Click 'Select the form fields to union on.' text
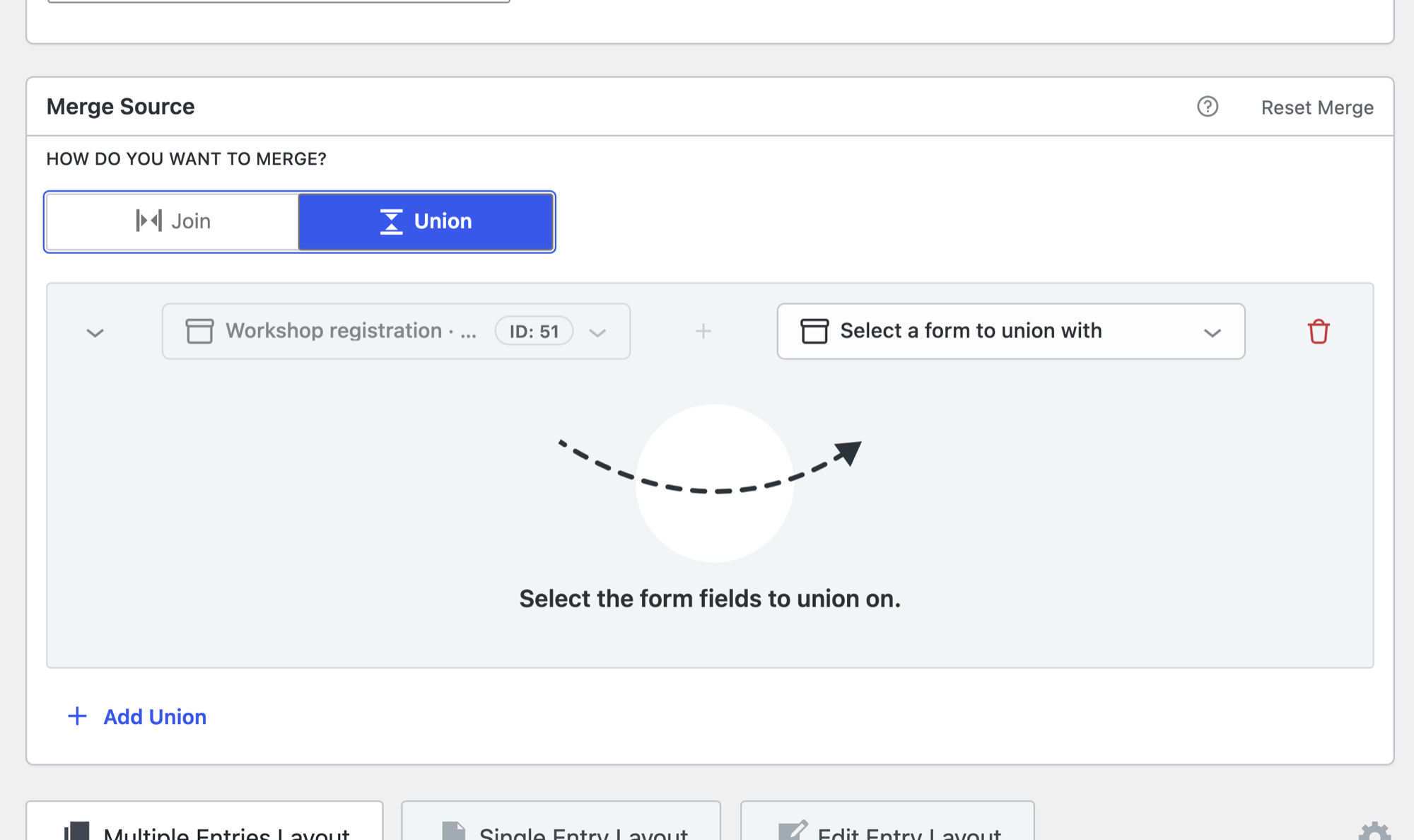 point(710,598)
